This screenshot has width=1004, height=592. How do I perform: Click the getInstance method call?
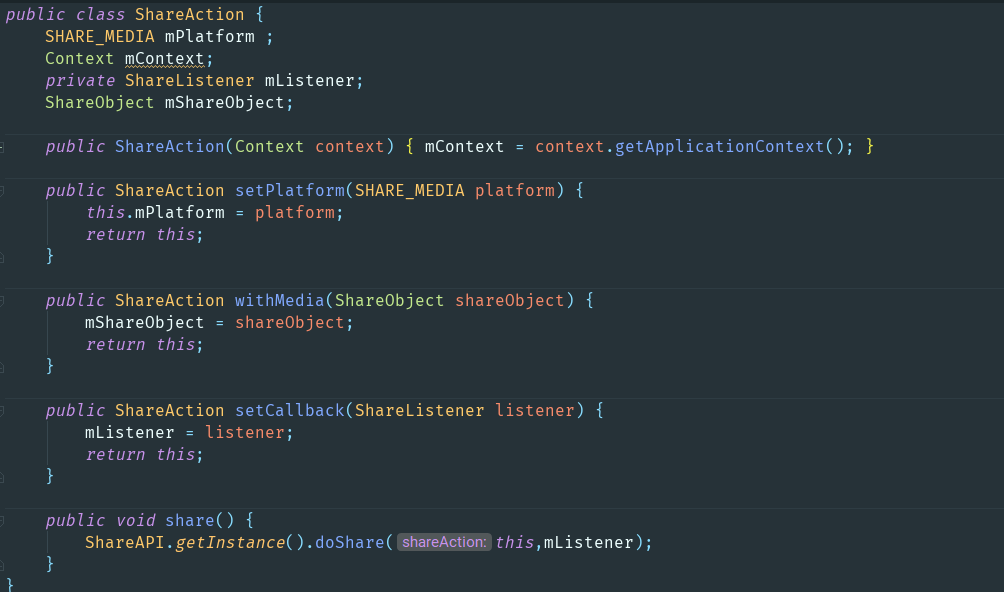(230, 543)
